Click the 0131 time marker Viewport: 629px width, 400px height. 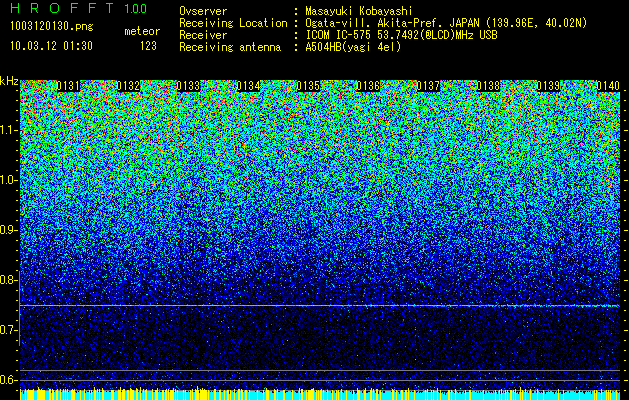[x=68, y=86]
